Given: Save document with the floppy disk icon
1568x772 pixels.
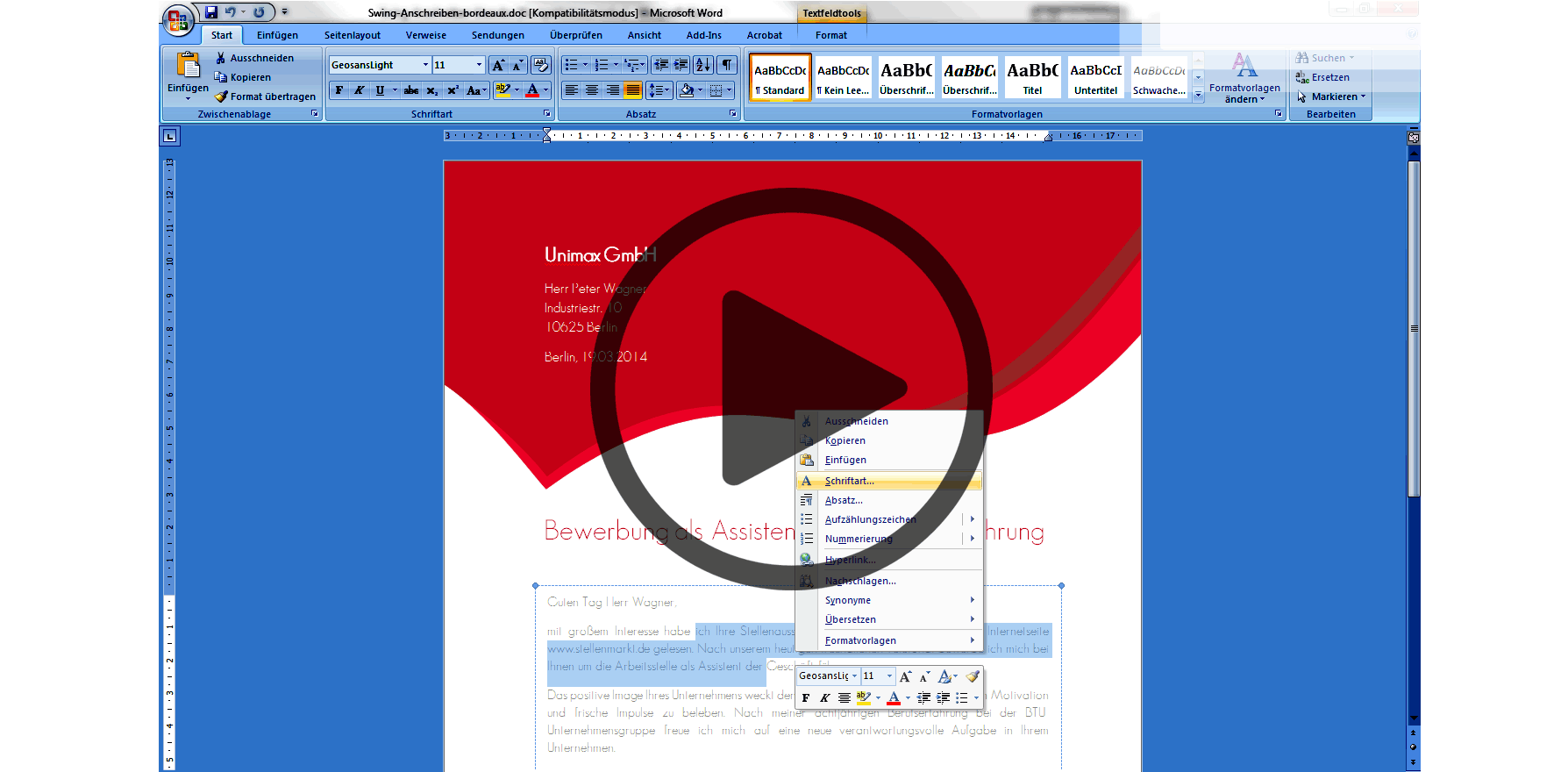Looking at the screenshot, I should point(211,12).
